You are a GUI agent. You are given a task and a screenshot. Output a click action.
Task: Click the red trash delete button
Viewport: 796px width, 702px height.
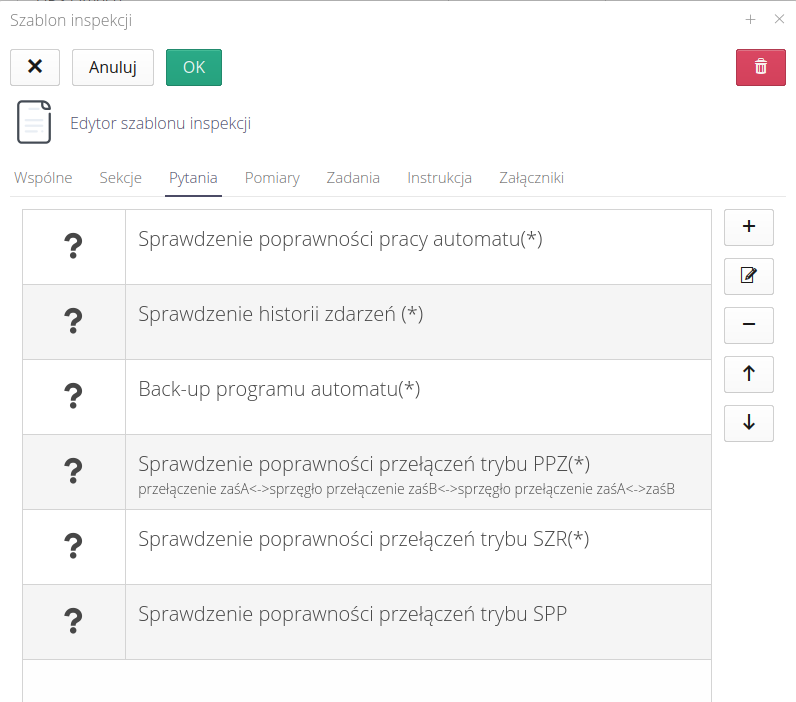tap(760, 67)
